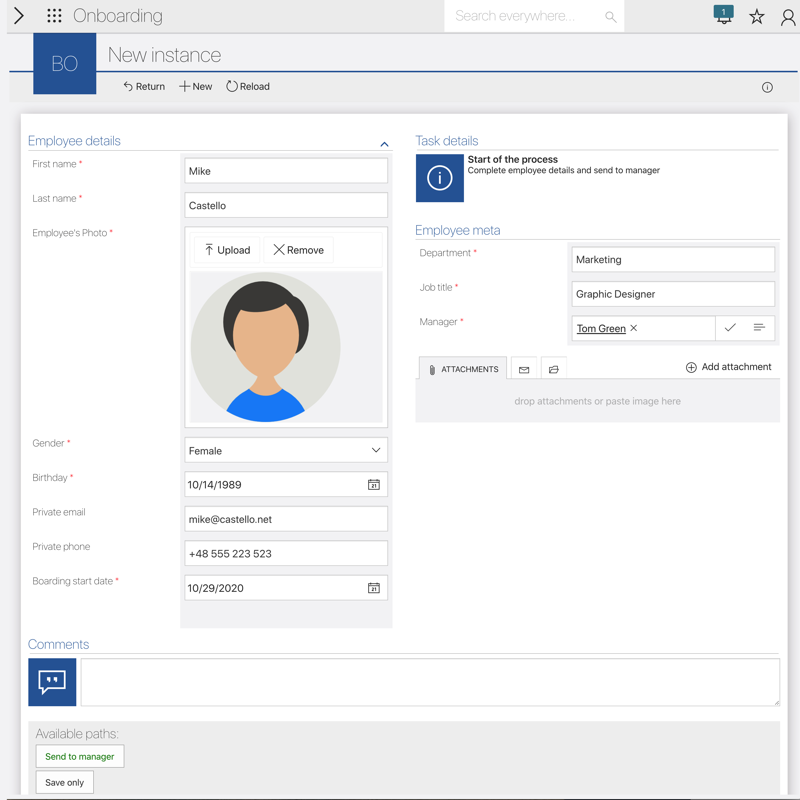Open the notifications bell icon
800x800 pixels.
(x=723, y=16)
